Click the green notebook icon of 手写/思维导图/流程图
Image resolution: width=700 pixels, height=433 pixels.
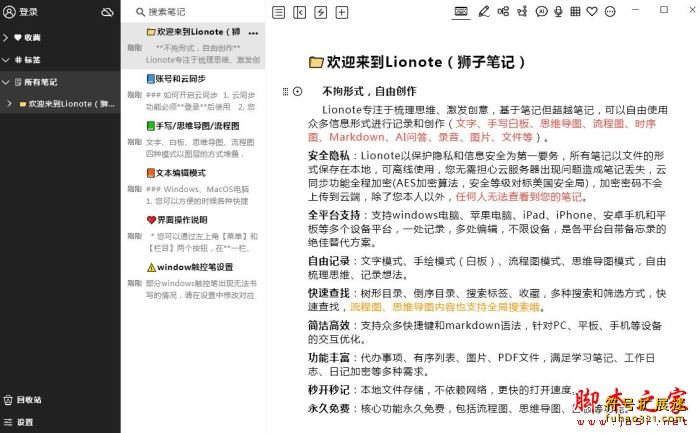(151, 126)
